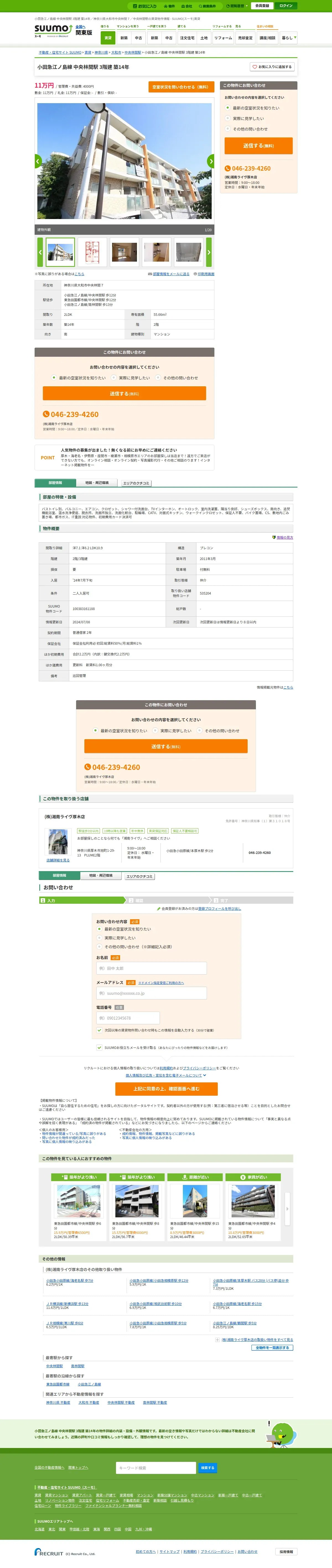Toggle 自動入力する remember info checkbox
Viewport: 332px width, 1568px height.
pyautogui.click(x=99, y=1030)
